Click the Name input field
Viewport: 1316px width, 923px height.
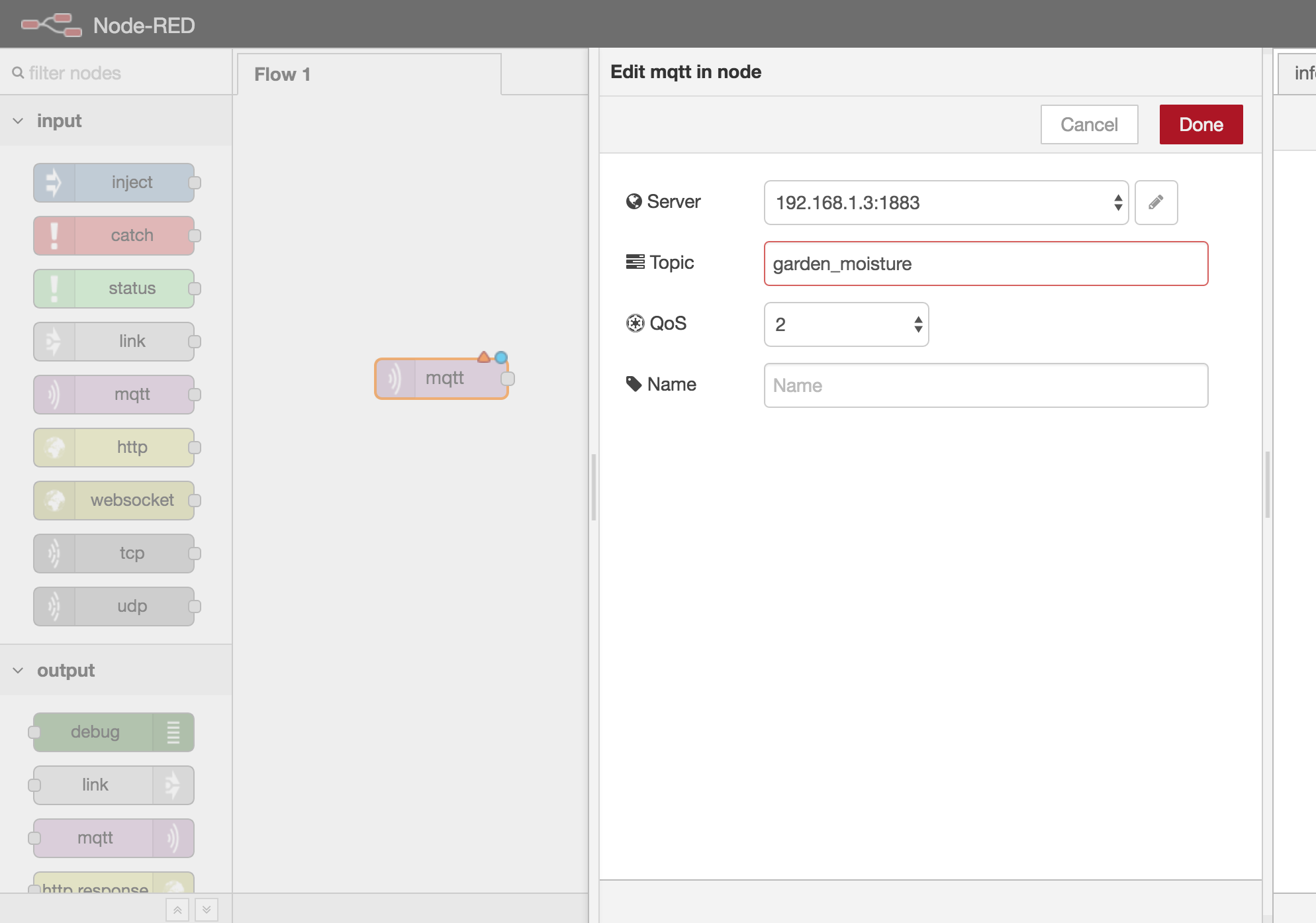(986, 385)
